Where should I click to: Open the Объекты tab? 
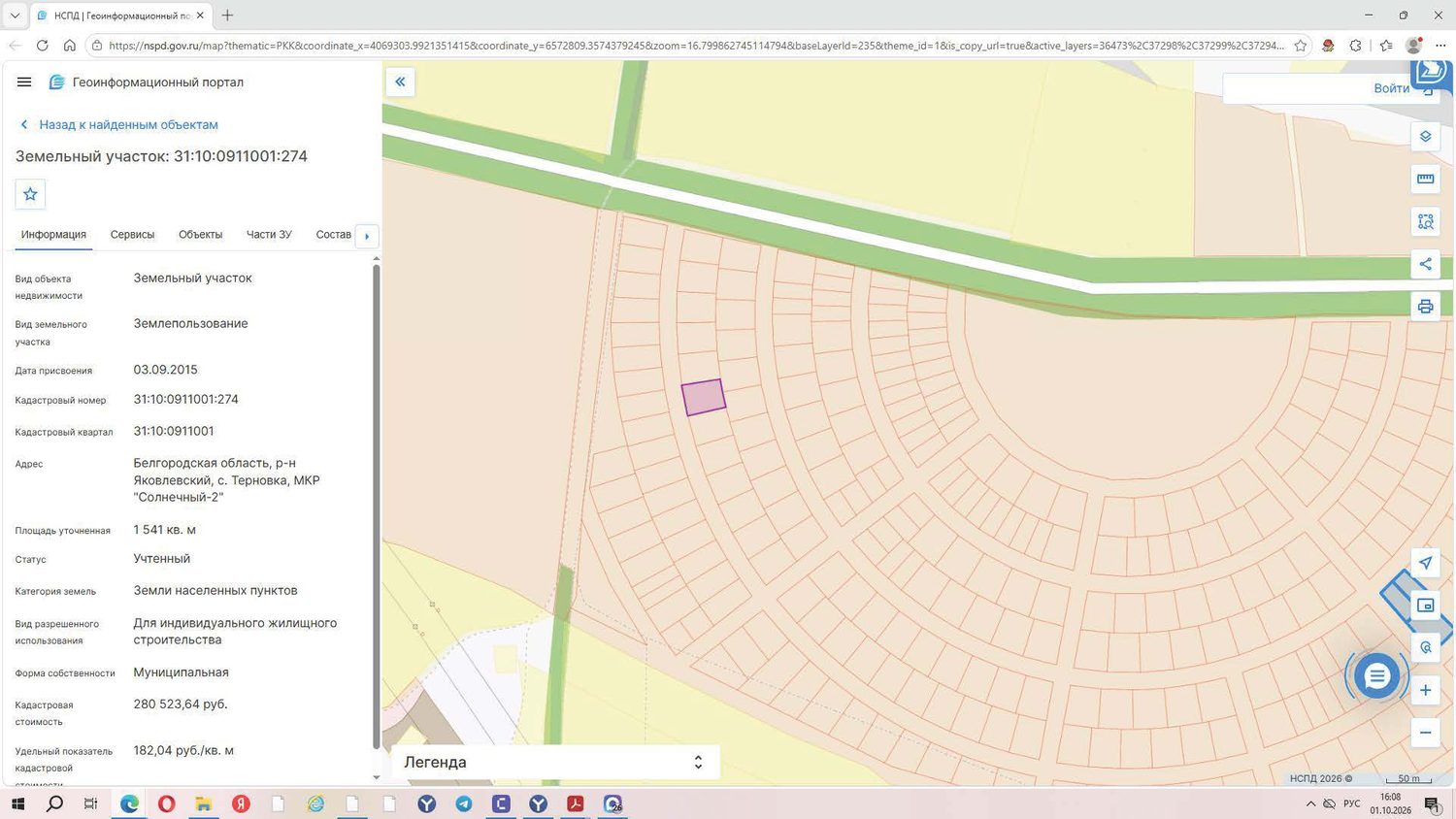pyautogui.click(x=200, y=235)
